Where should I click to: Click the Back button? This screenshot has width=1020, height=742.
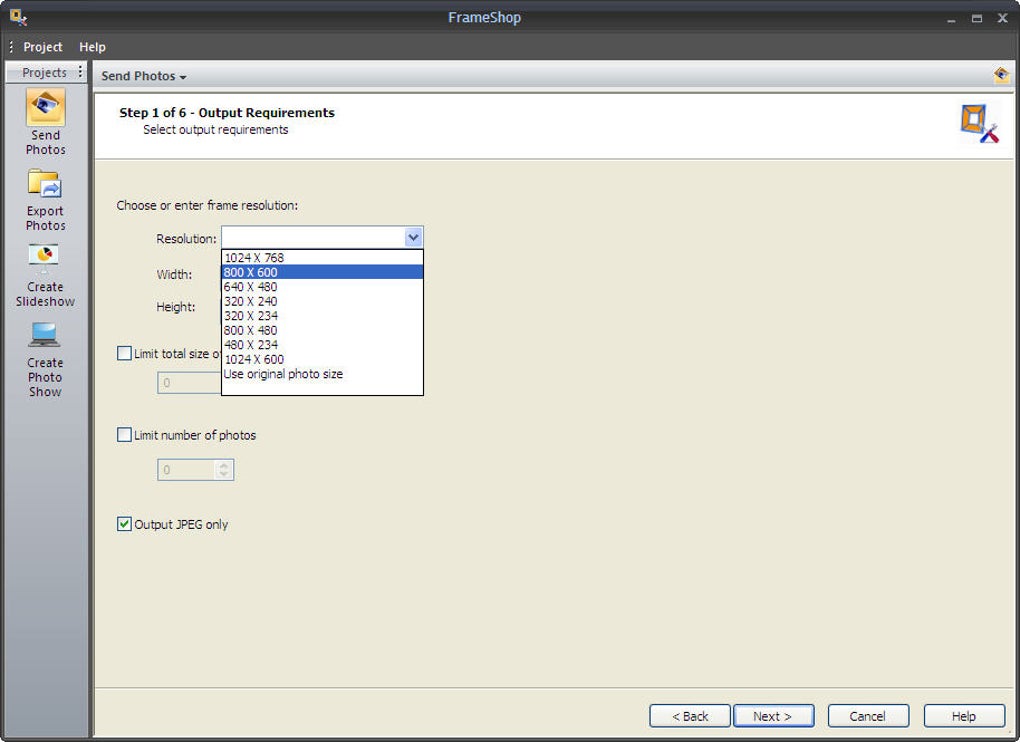click(690, 716)
